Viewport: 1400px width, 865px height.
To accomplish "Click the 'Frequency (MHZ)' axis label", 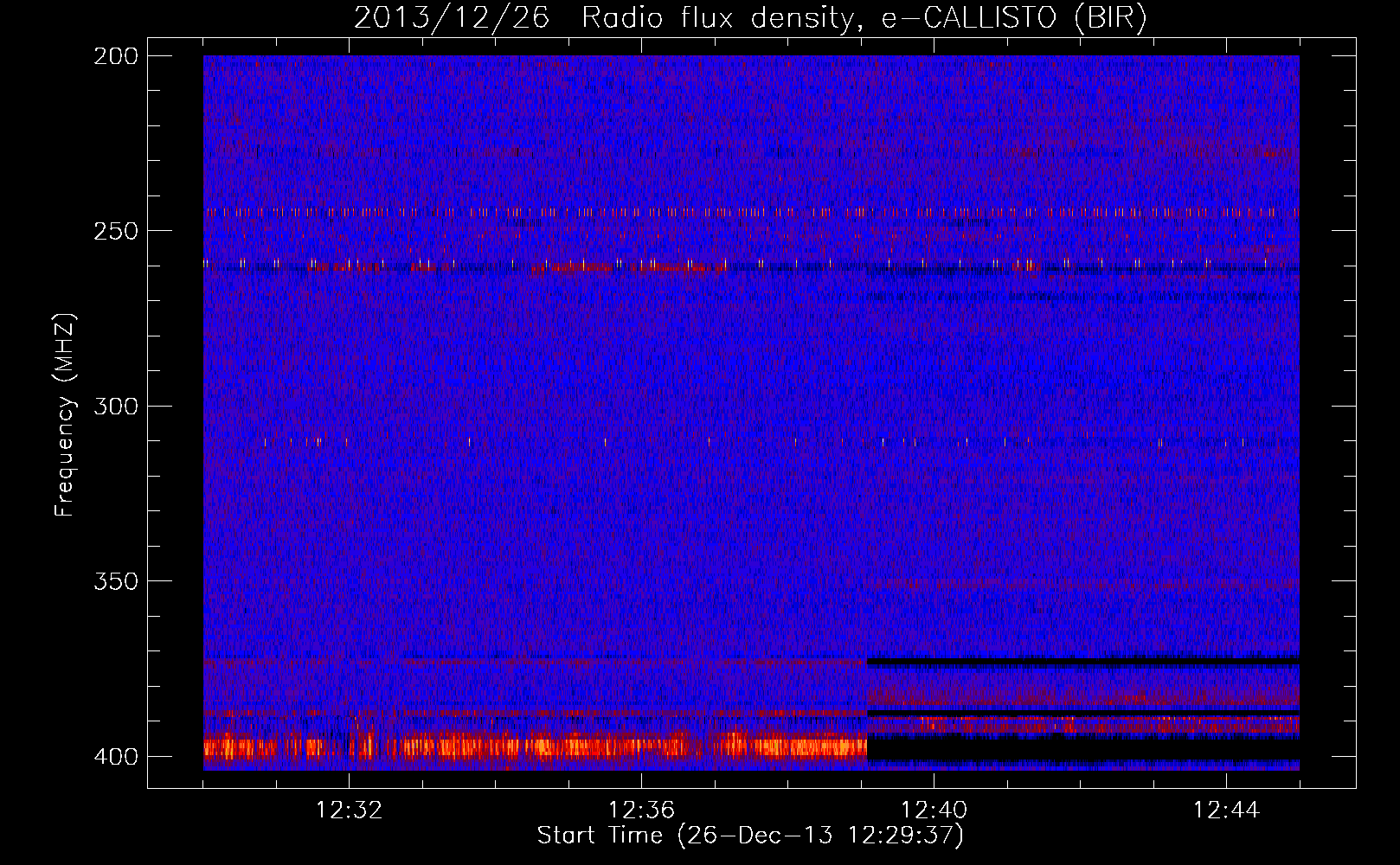I will 65,415.
